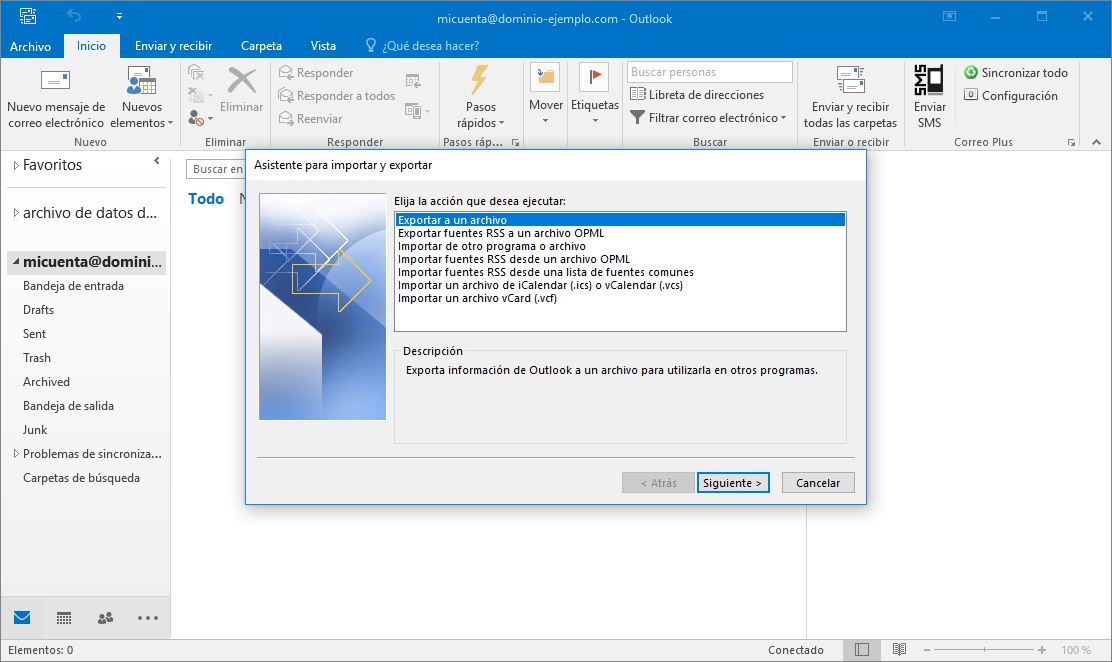Switch to People view icon
Screen dimensions: 1112x662
(106, 618)
